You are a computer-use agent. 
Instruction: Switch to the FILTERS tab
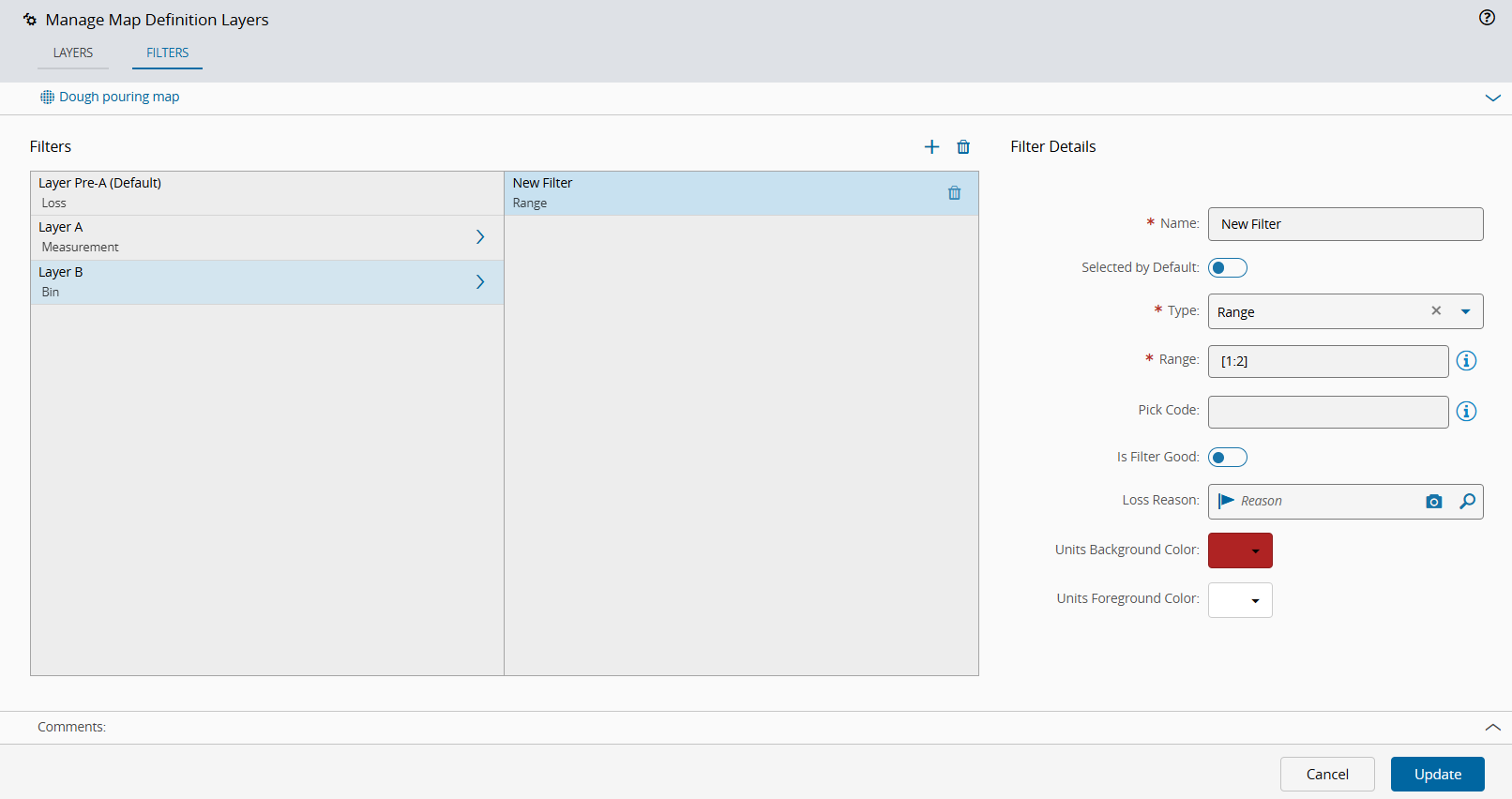point(167,53)
